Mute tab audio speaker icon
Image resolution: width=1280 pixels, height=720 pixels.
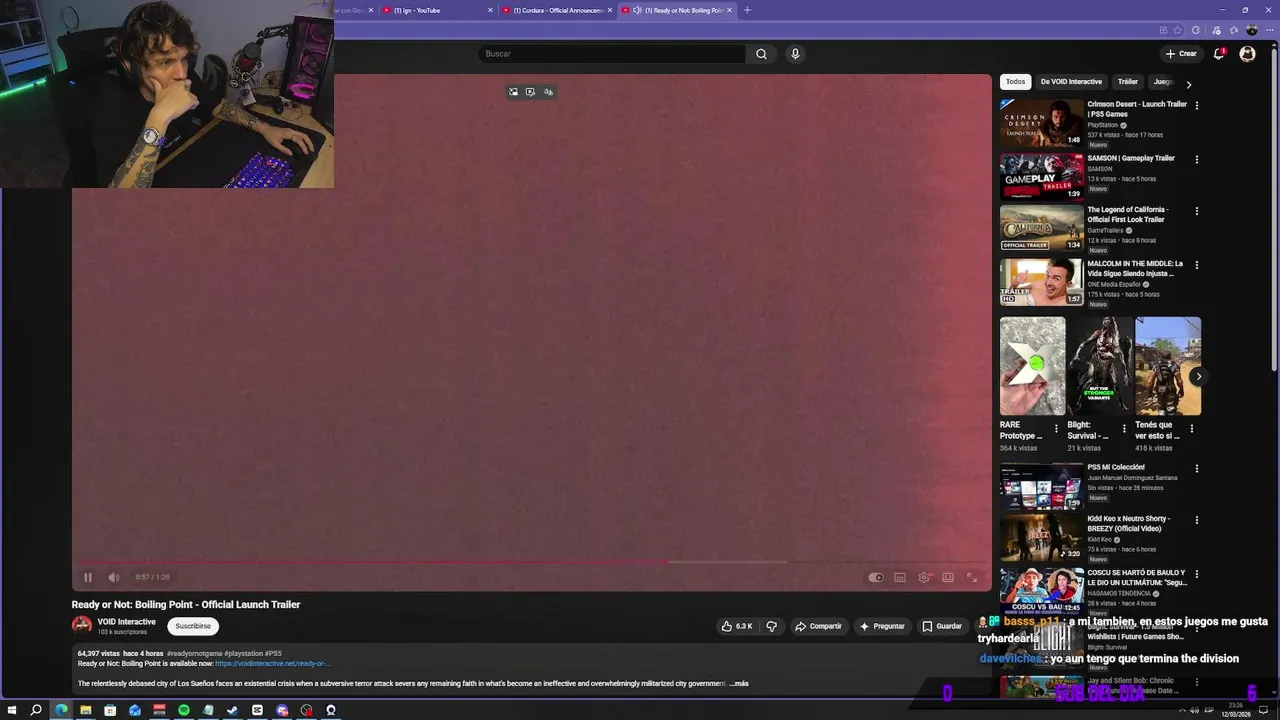[x=637, y=10]
